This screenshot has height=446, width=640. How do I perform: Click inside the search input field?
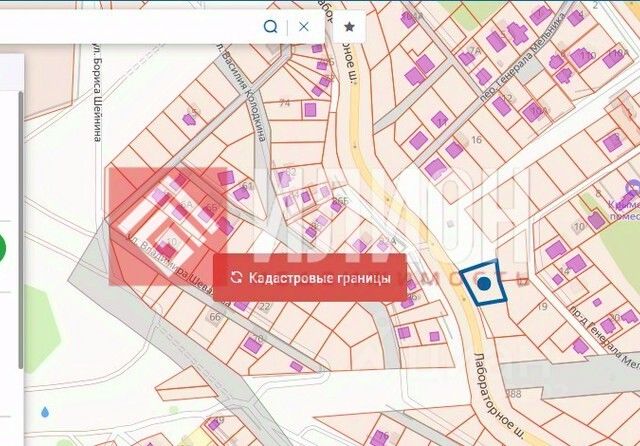click(131, 27)
